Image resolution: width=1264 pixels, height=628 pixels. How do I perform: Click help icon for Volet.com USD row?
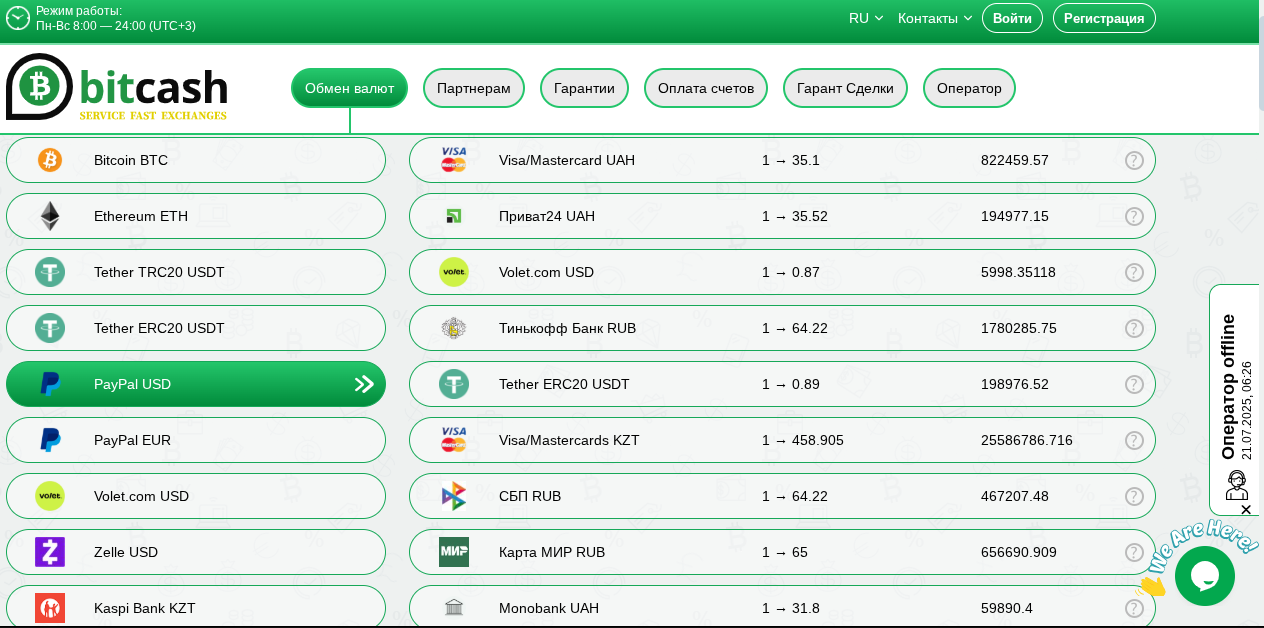1134,272
